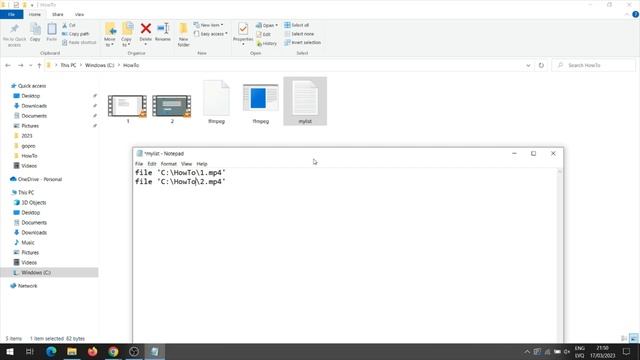The height and width of the screenshot is (360, 640).
Task: Open File Explorer taskbar icon
Action: click(x=72, y=351)
